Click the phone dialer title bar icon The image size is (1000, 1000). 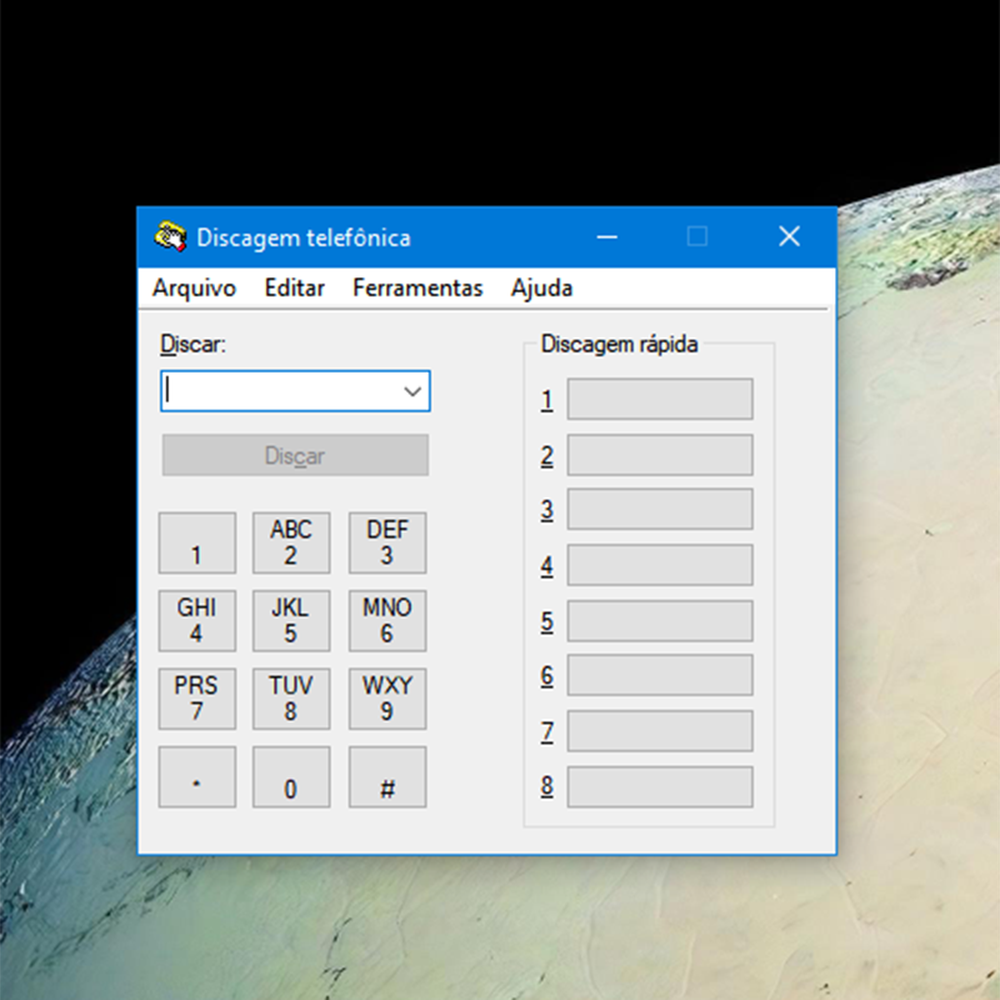170,237
